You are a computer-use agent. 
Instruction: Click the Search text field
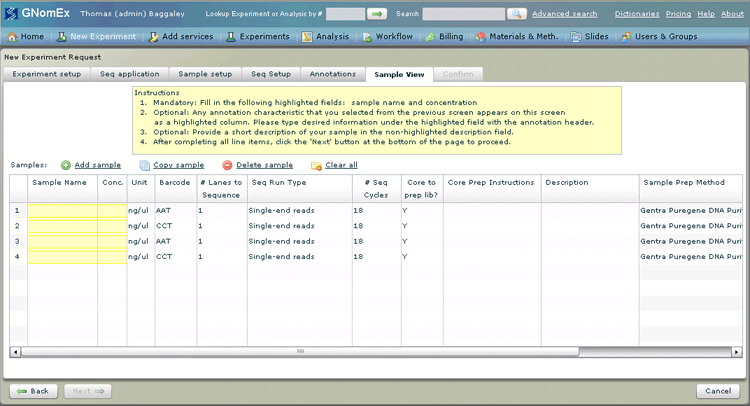[x=463, y=14]
